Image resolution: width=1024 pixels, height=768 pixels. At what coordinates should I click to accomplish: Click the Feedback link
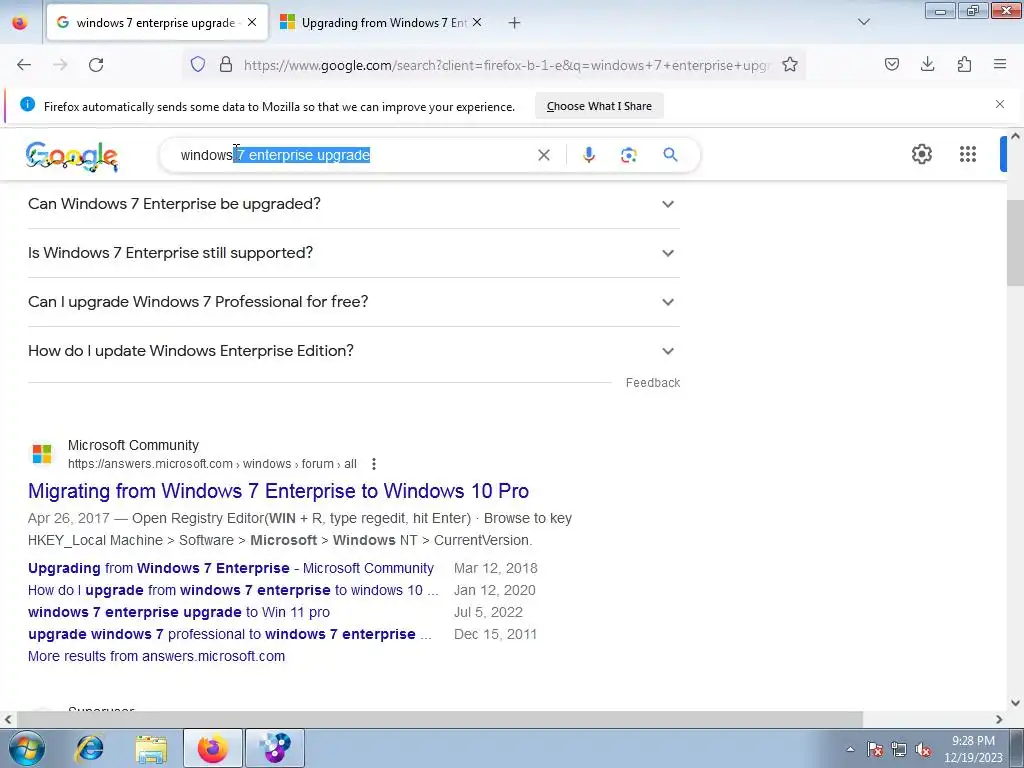pos(652,383)
